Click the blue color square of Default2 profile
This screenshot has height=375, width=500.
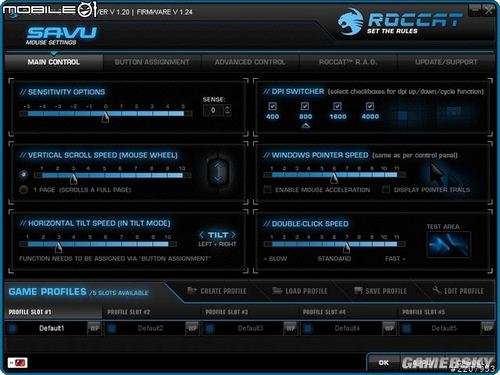click(112, 329)
